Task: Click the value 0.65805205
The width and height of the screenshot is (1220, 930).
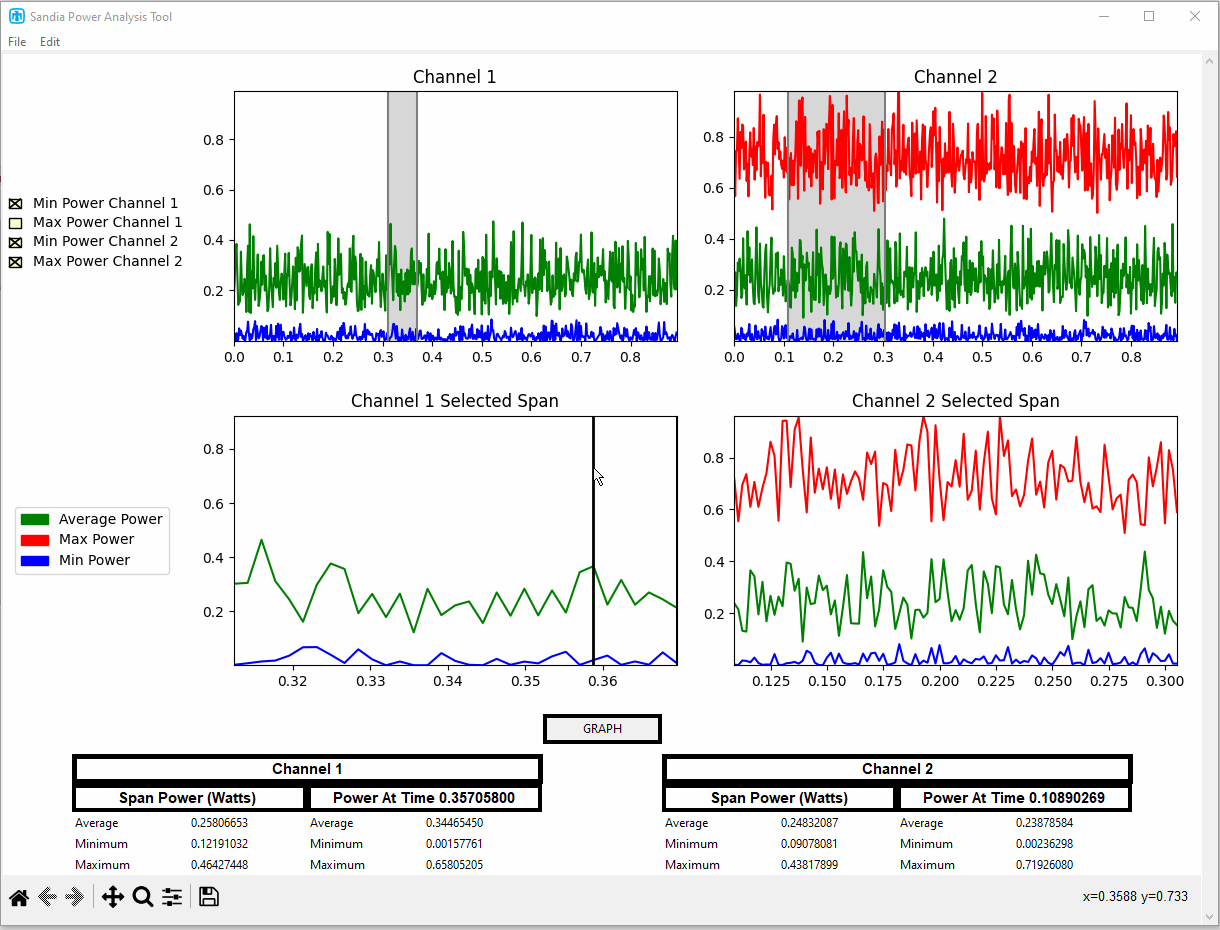Action: [454, 865]
